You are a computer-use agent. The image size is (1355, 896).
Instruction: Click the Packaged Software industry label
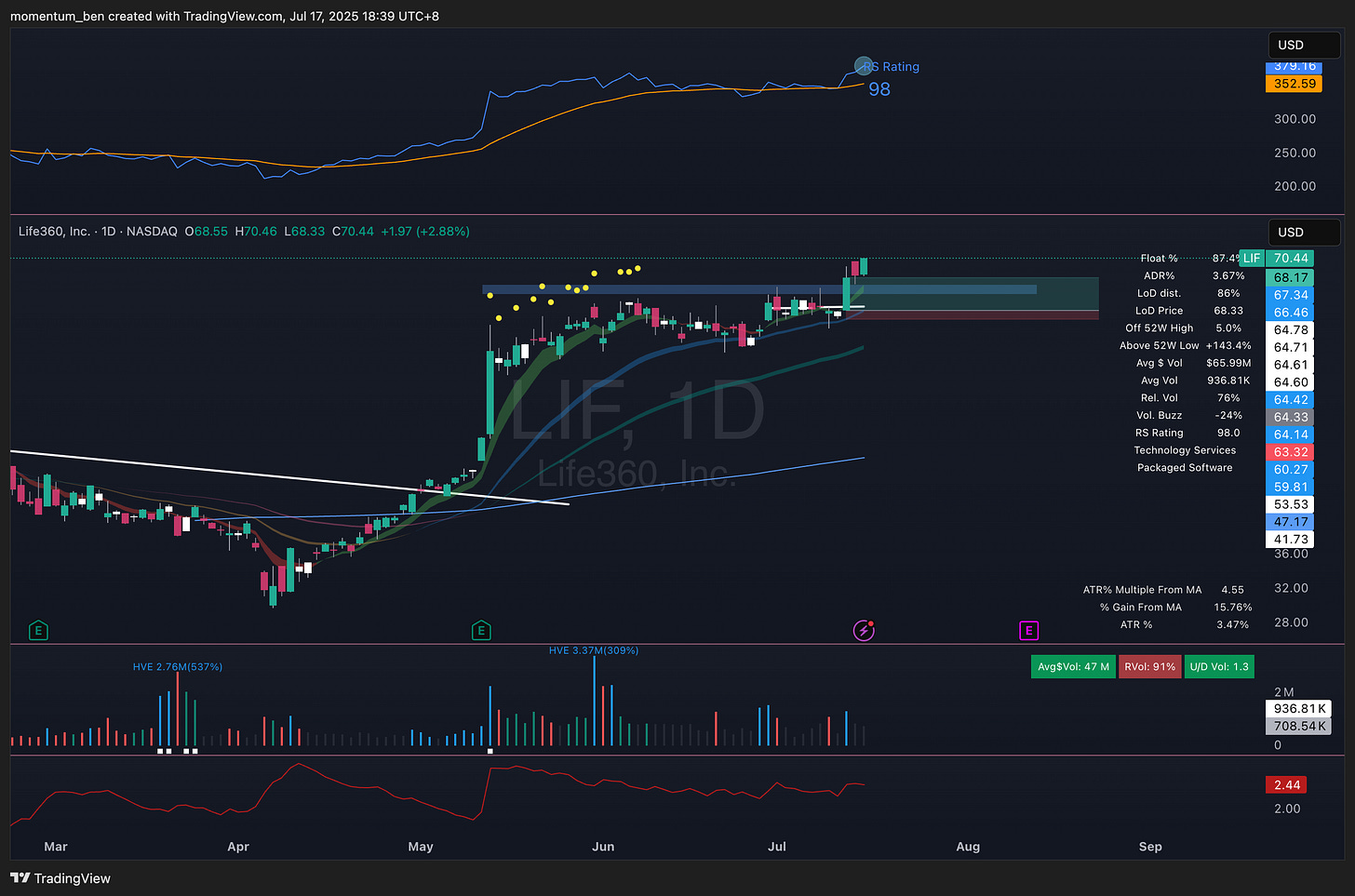[1185, 468]
